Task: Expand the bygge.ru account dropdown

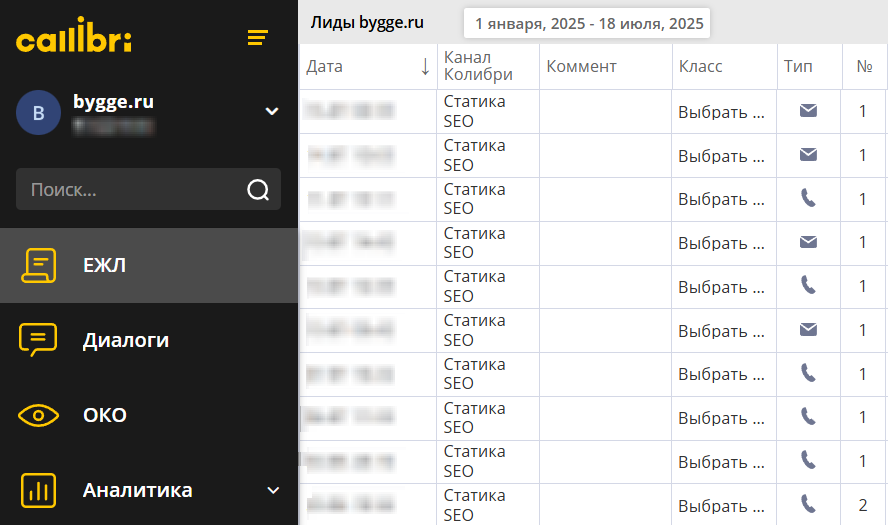Action: 272,111
